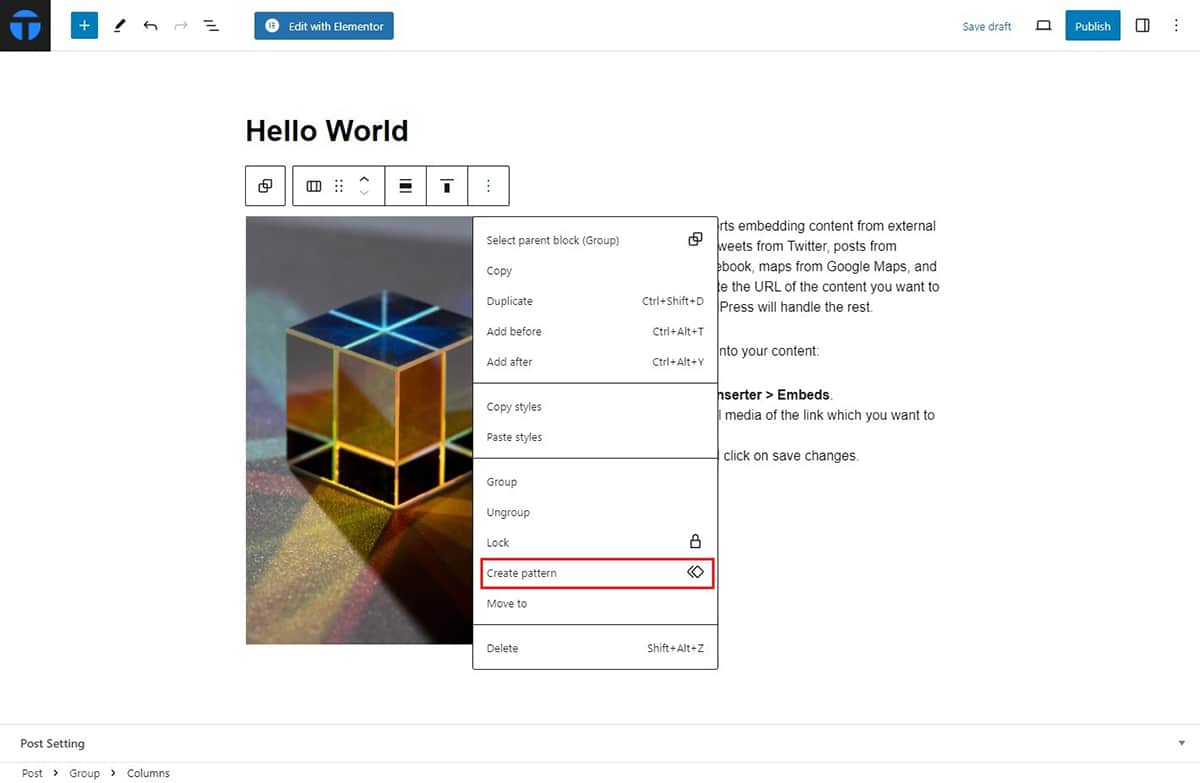Click the block drag handle
Screen dimensions: 1200x783
339,186
